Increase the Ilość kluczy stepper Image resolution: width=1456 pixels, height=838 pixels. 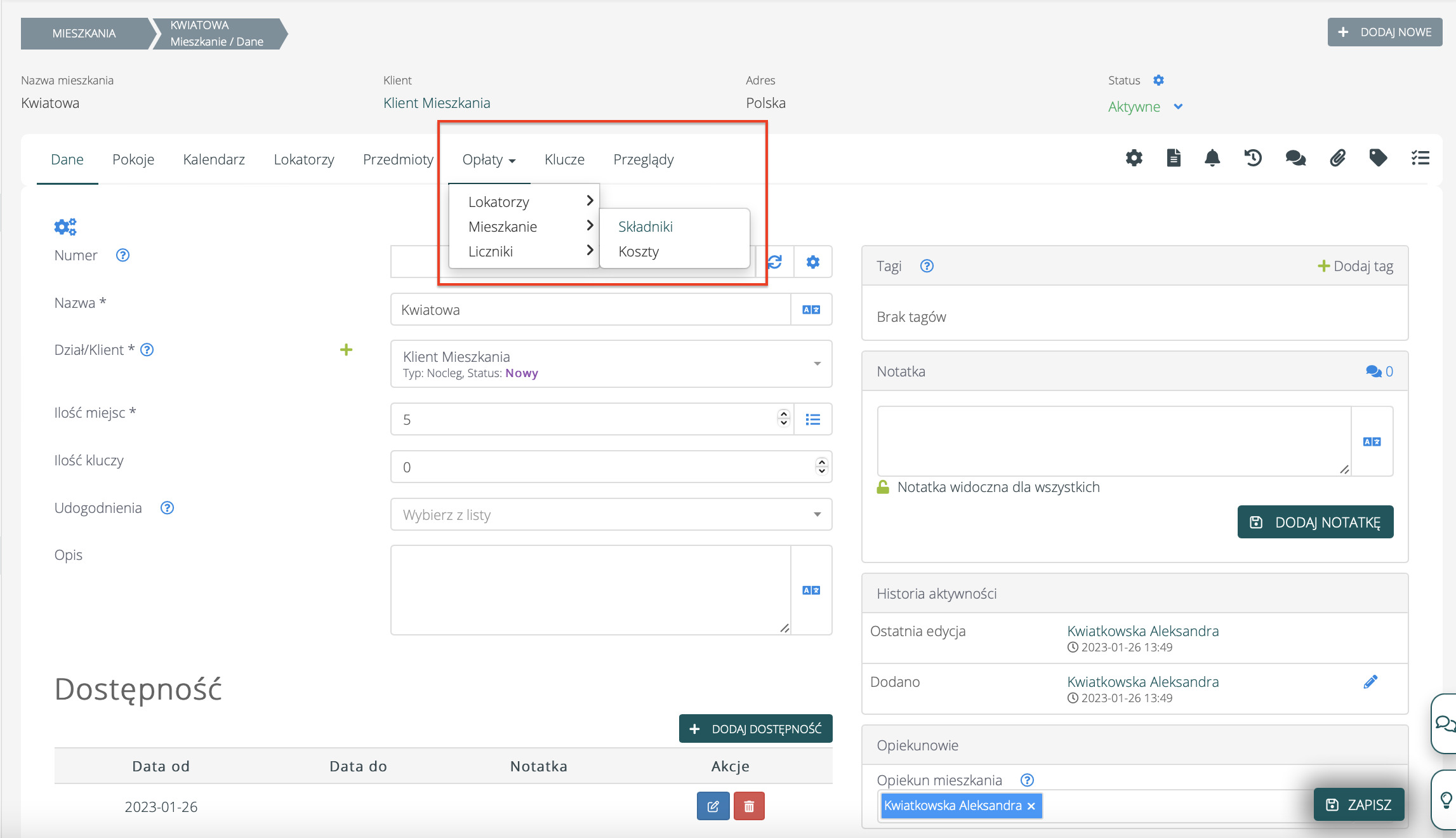[x=822, y=462]
